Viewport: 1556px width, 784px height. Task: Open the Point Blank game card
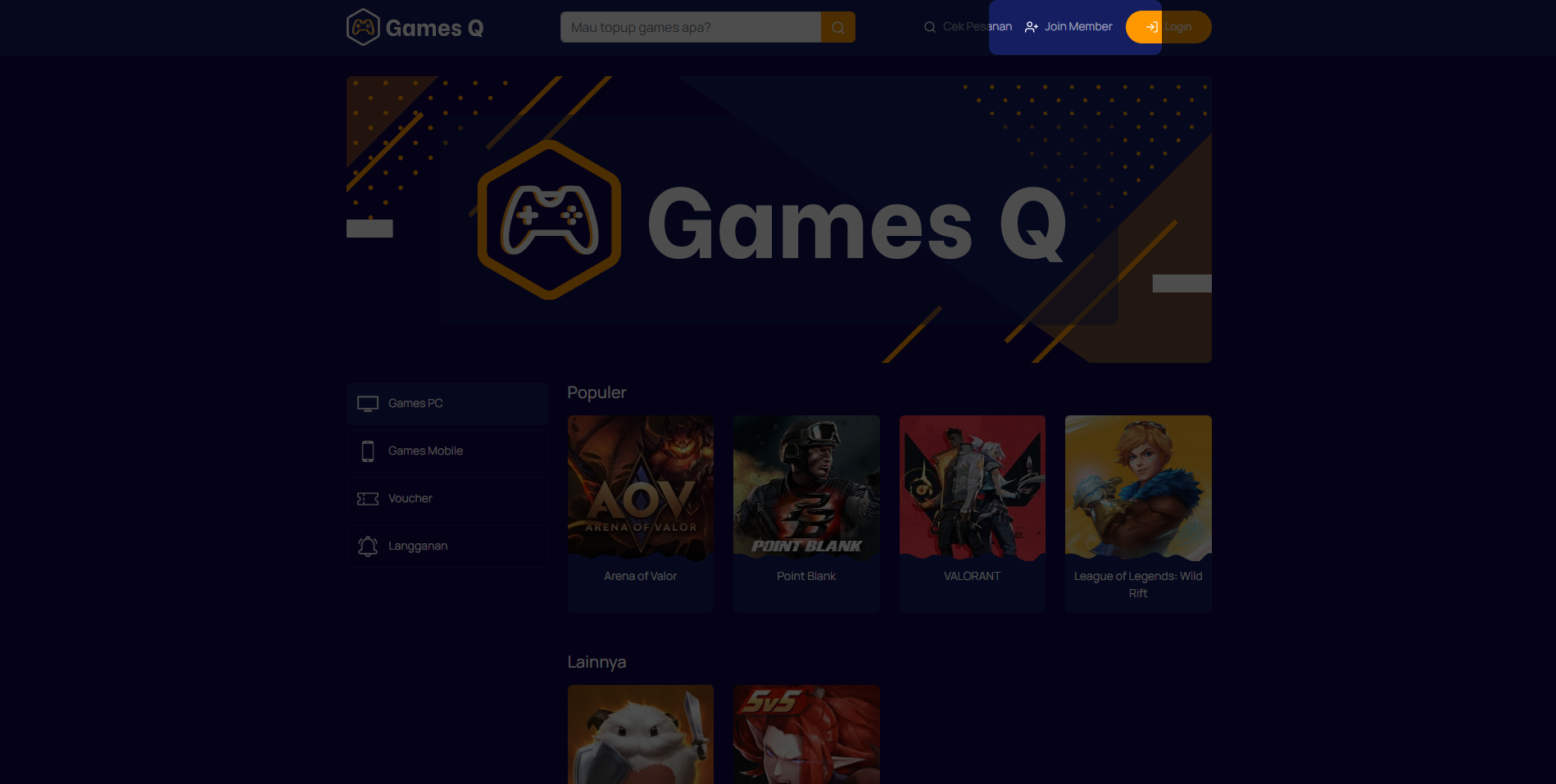tap(806, 514)
